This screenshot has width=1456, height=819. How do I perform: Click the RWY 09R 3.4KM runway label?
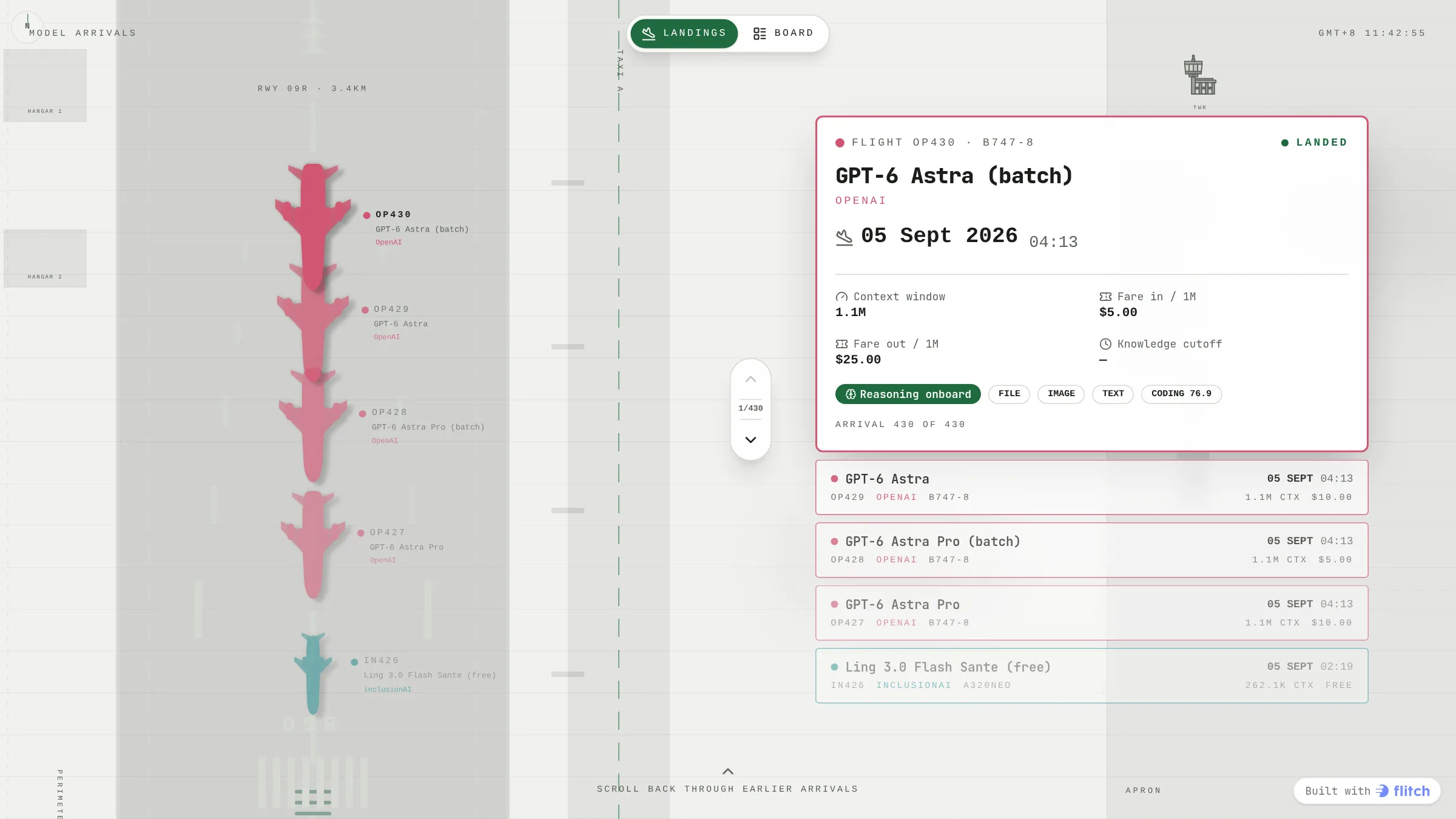(312, 89)
